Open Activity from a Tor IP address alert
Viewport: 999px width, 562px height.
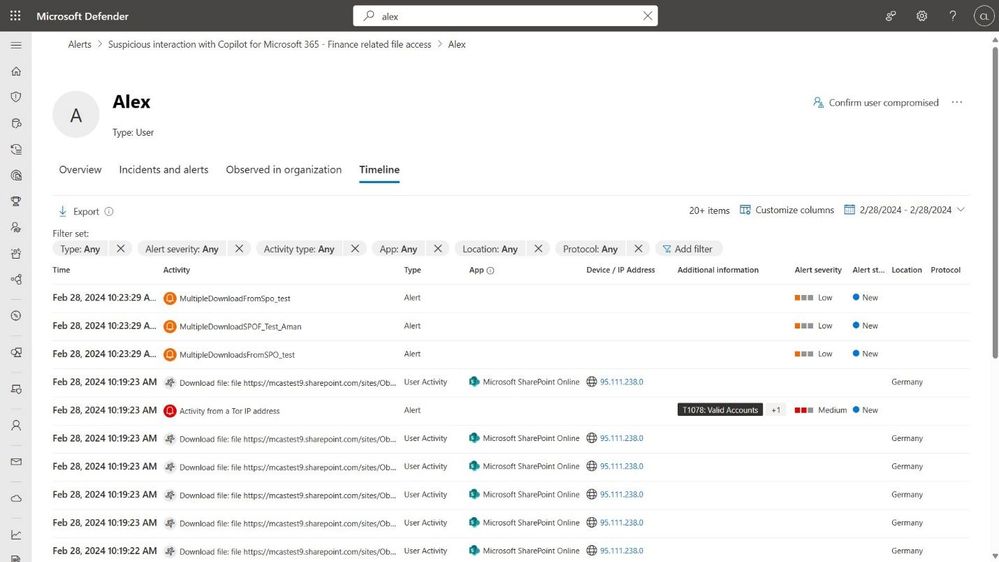pos(229,411)
